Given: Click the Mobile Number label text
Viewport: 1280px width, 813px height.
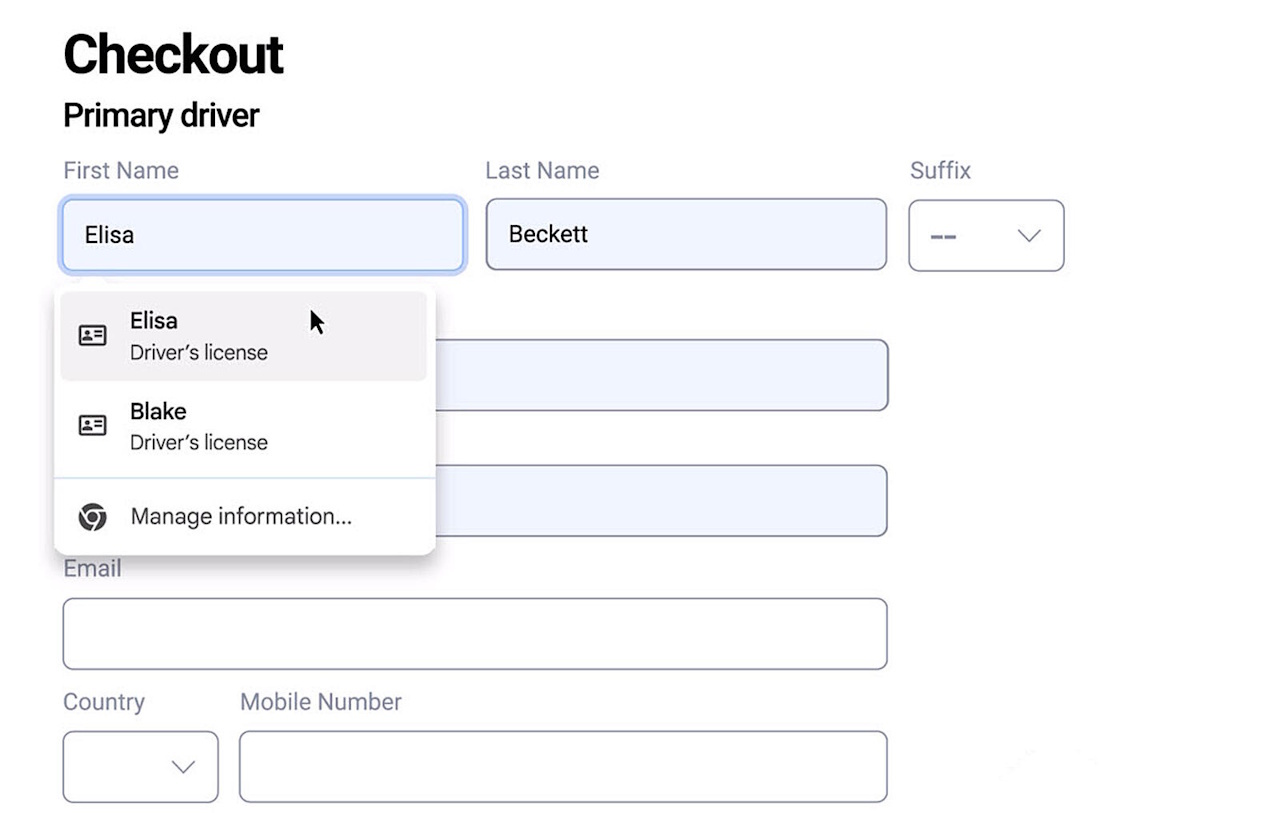Looking at the screenshot, I should 320,702.
